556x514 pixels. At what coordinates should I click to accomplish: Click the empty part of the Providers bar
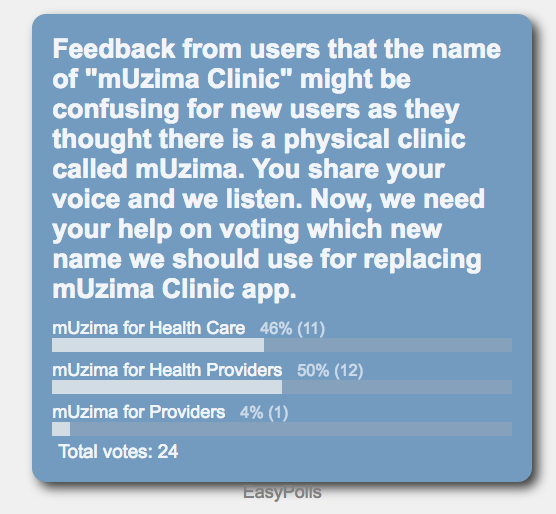pos(291,429)
